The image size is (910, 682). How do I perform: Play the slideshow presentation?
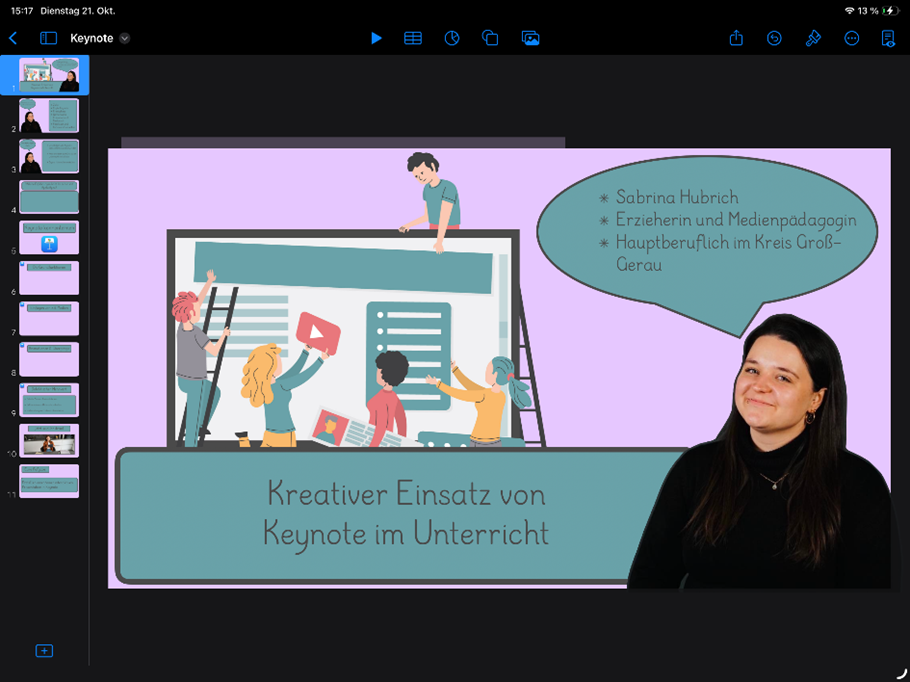pos(376,38)
